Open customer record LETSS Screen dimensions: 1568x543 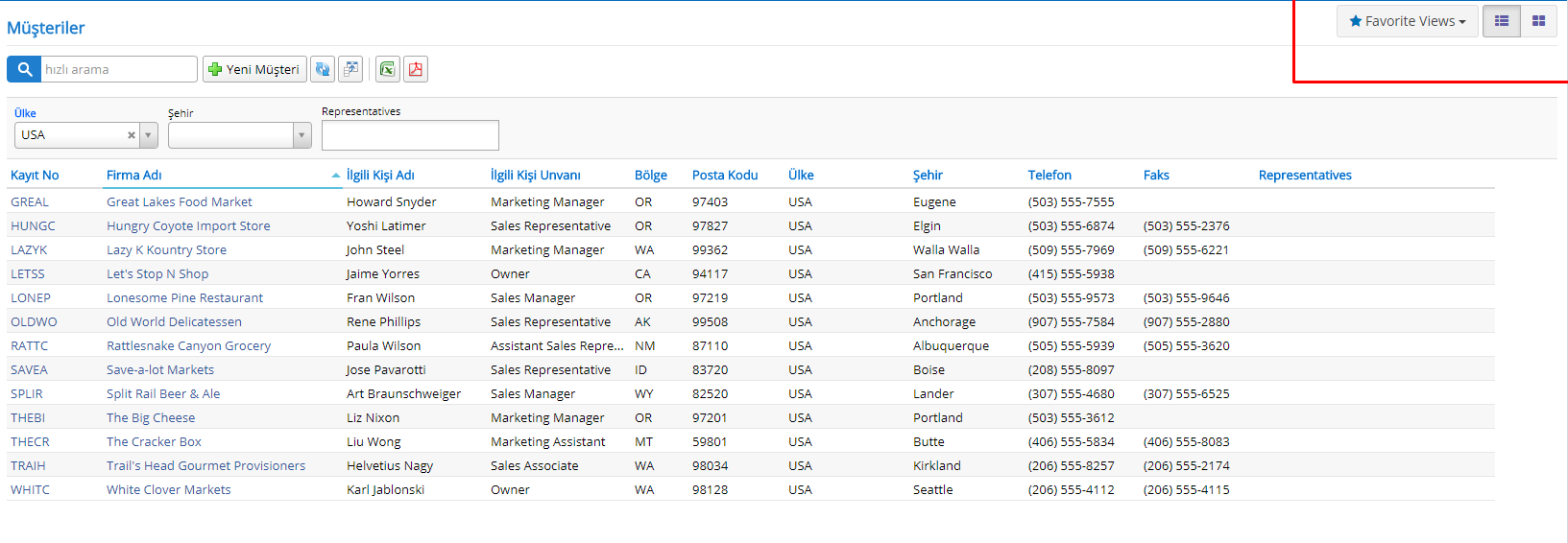pyautogui.click(x=28, y=273)
